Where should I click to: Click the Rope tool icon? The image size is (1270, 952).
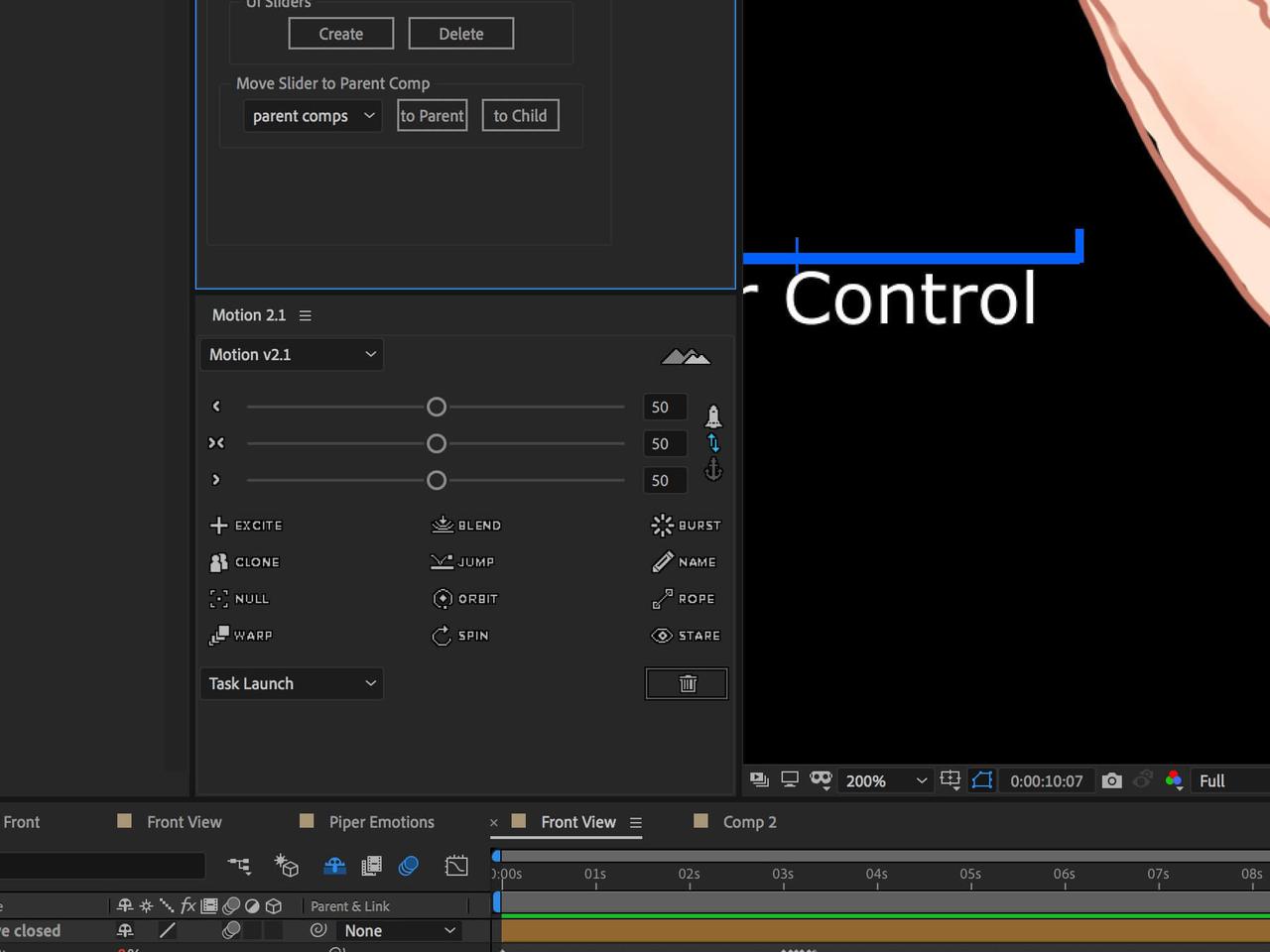click(683, 599)
